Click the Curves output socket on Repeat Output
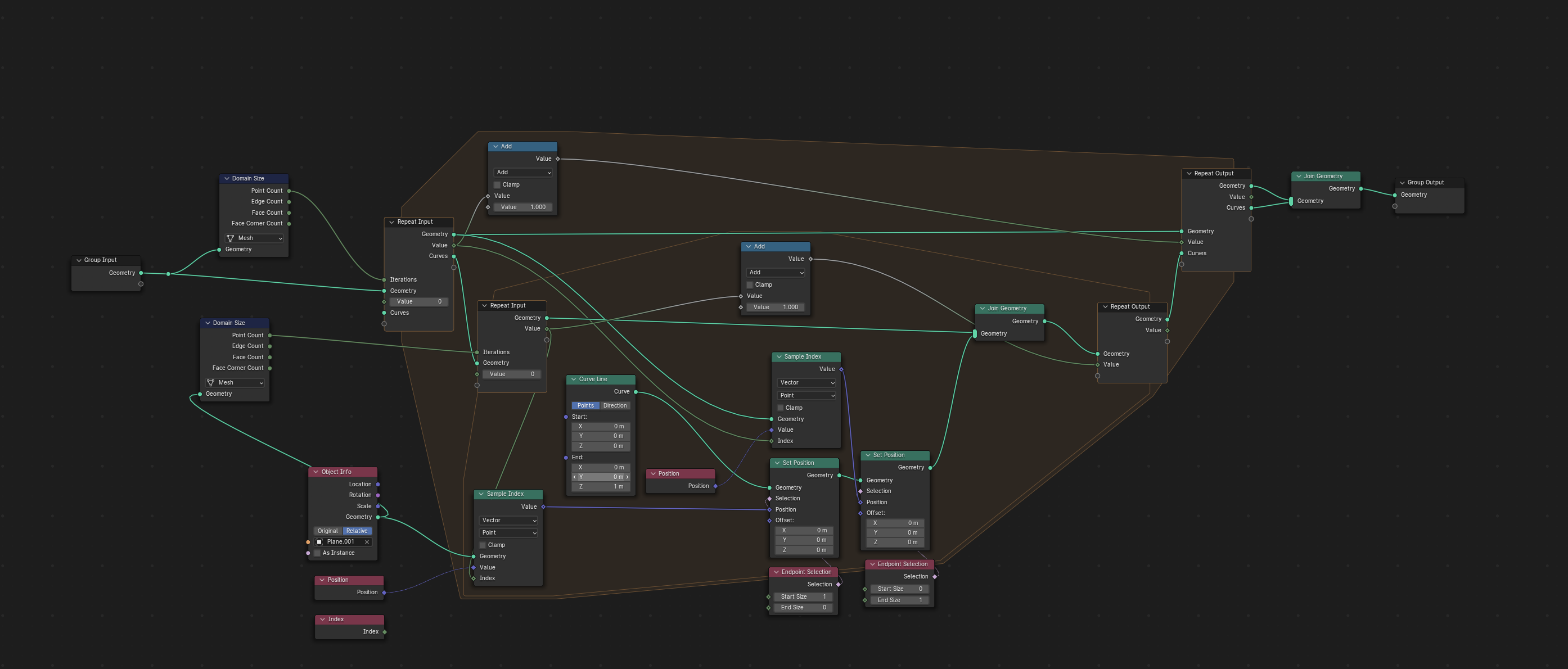Image resolution: width=1568 pixels, height=669 pixels. coord(1251,208)
